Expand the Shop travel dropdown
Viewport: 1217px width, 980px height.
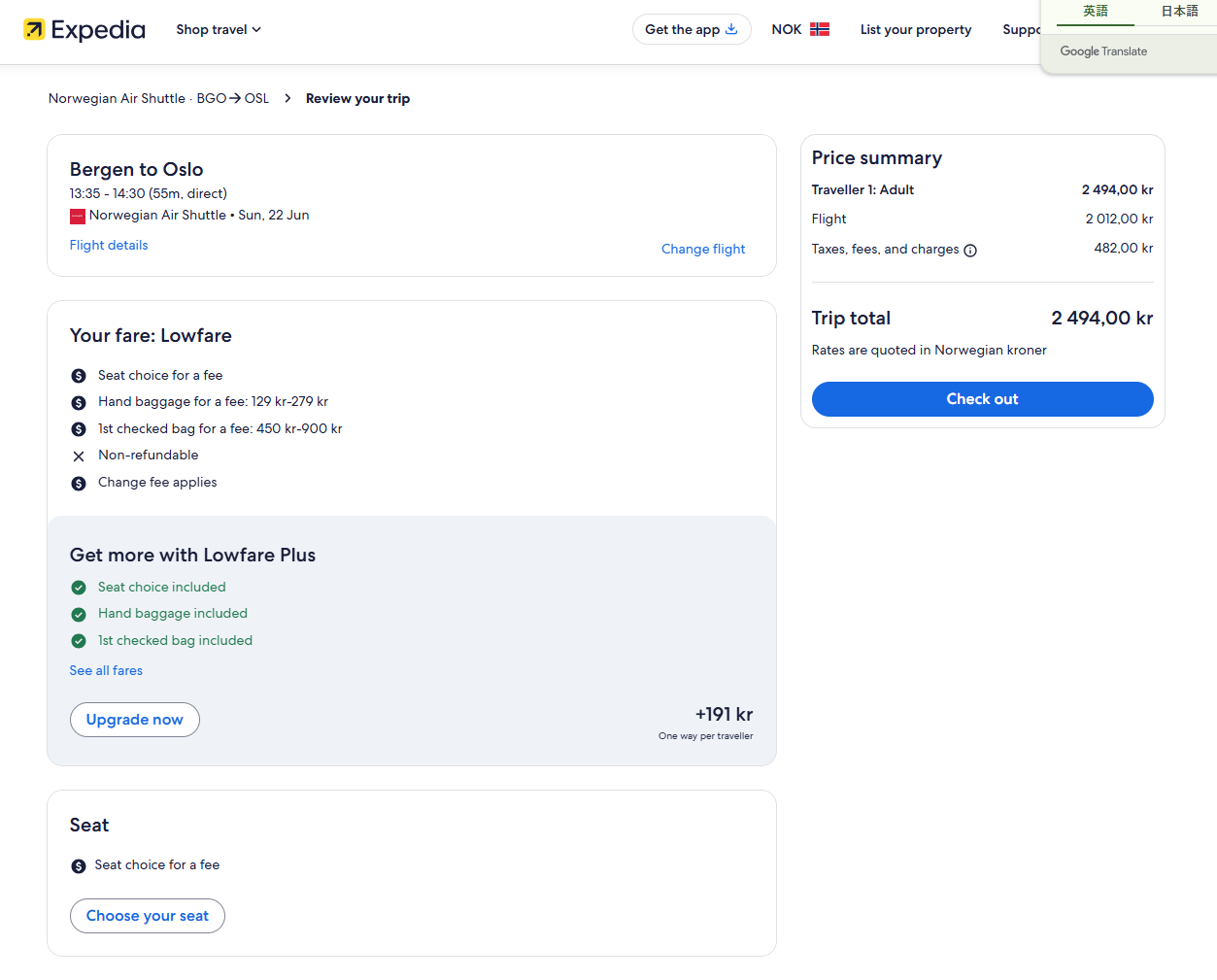point(219,29)
